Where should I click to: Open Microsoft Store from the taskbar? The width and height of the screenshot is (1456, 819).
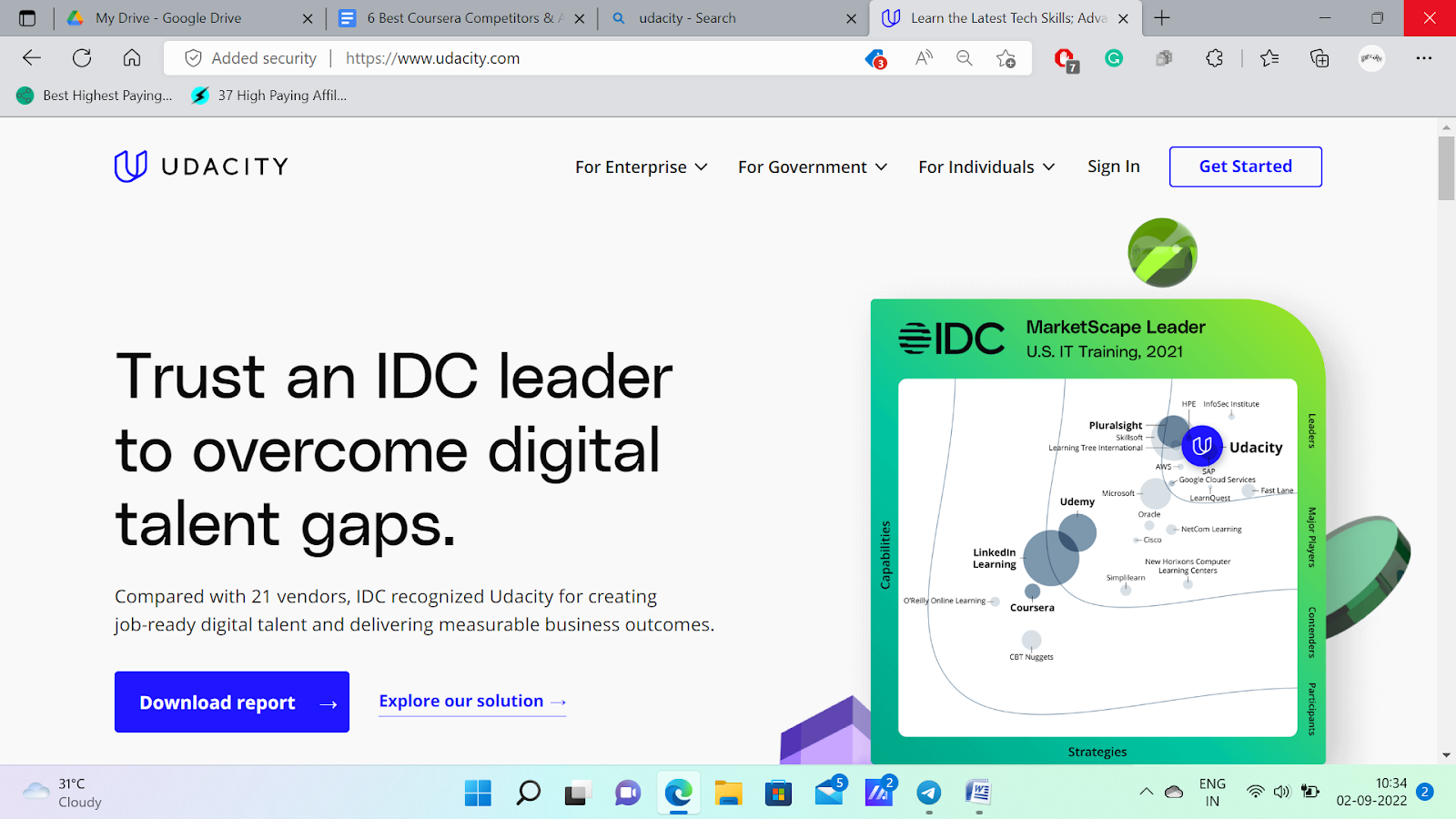coord(778,793)
